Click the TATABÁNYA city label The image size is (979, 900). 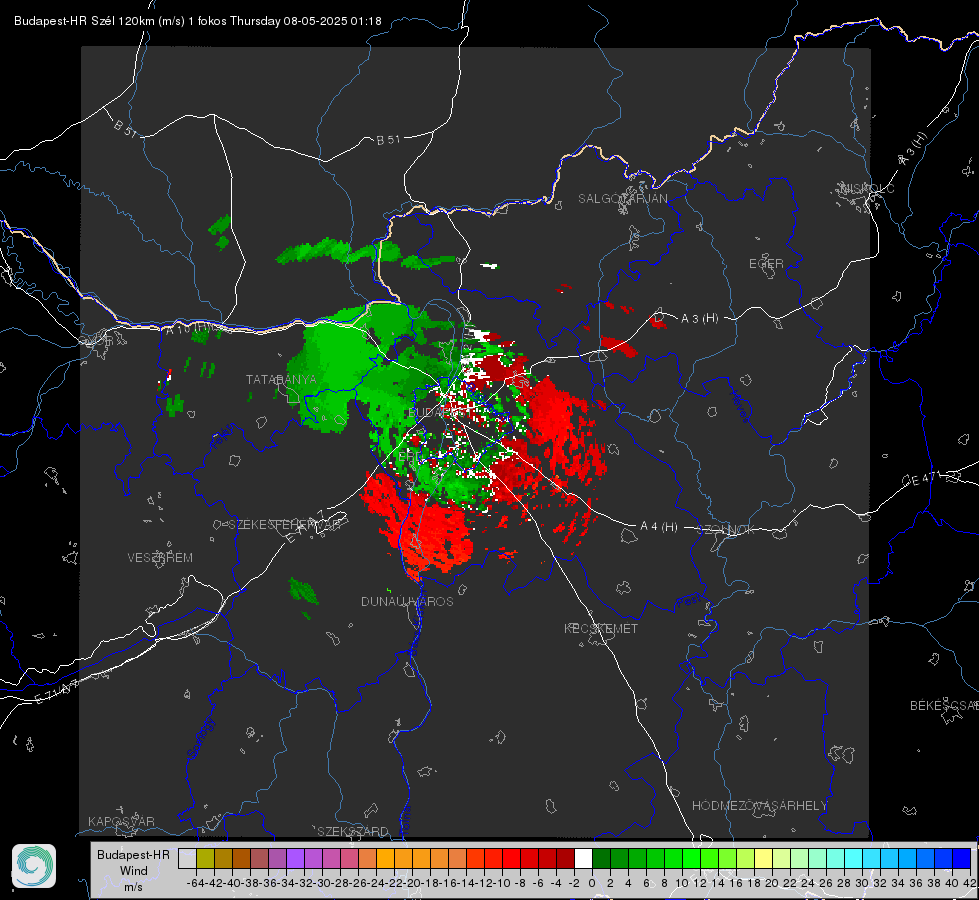point(281,379)
